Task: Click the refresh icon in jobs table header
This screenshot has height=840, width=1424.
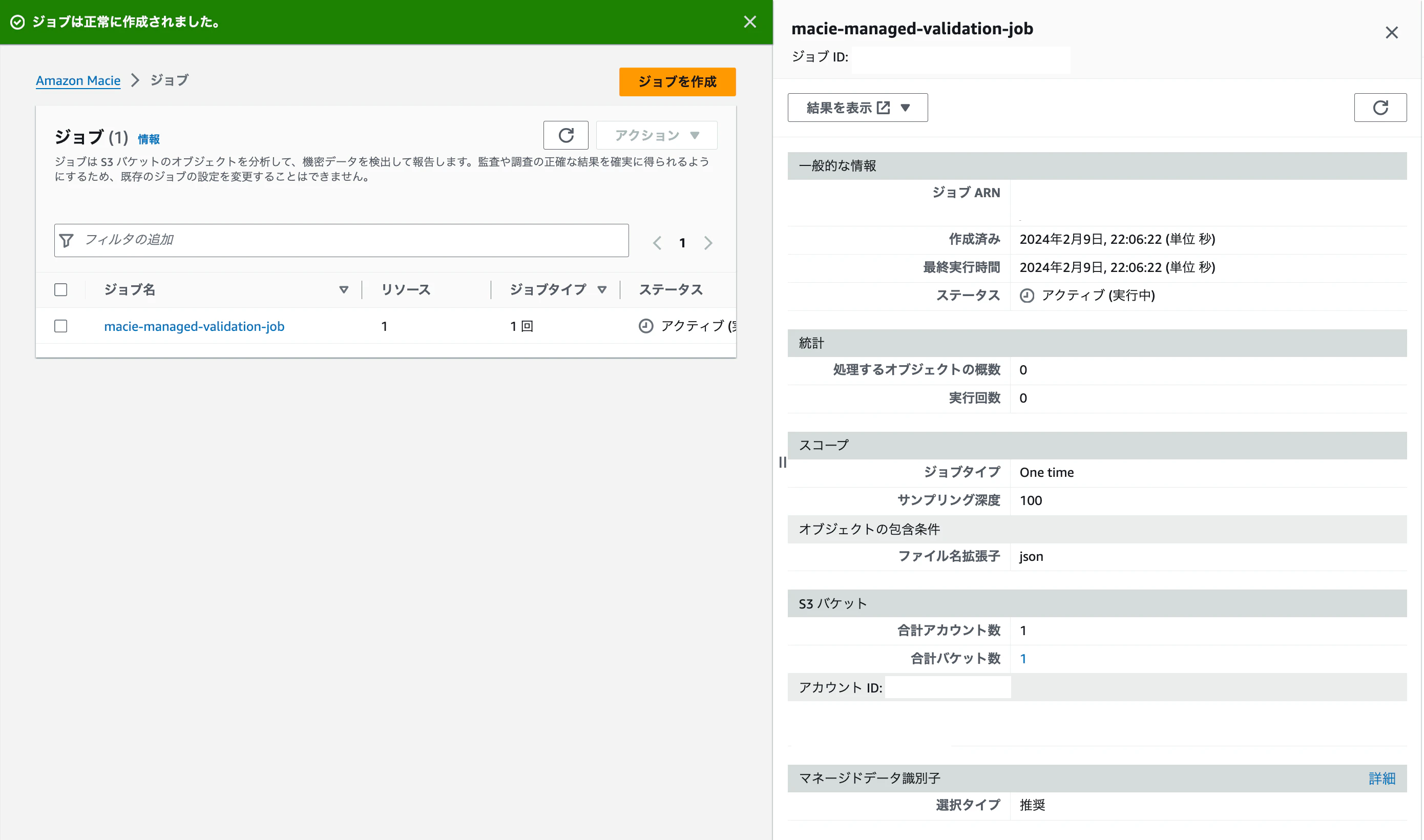Action: (x=566, y=135)
